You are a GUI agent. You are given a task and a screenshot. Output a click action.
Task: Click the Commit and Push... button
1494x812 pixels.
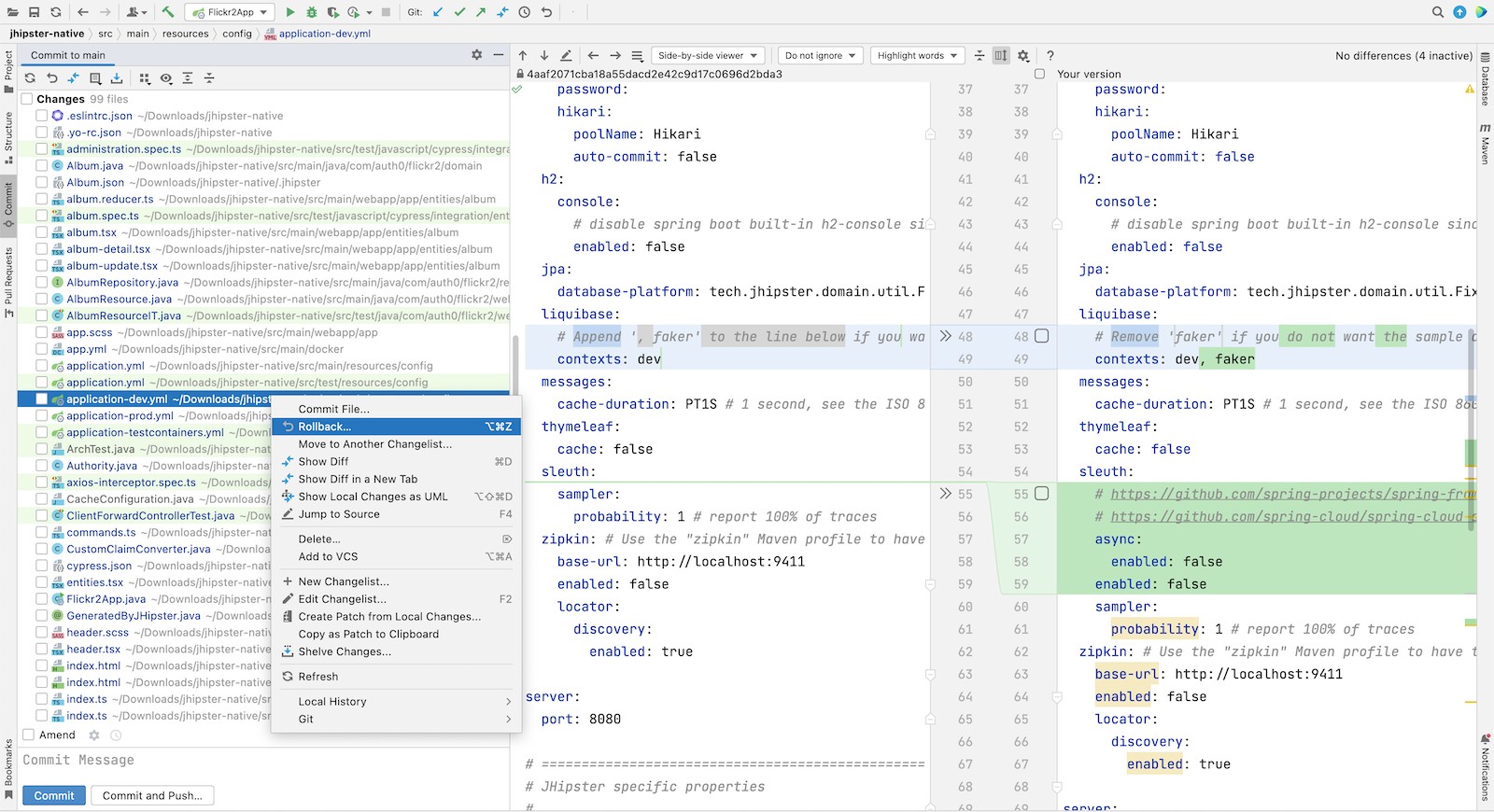153,796
